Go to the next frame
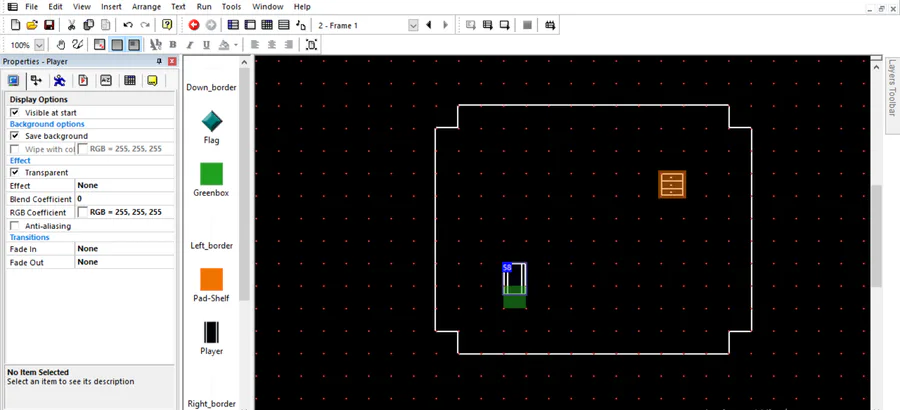The width and height of the screenshot is (900, 410). 445,25
